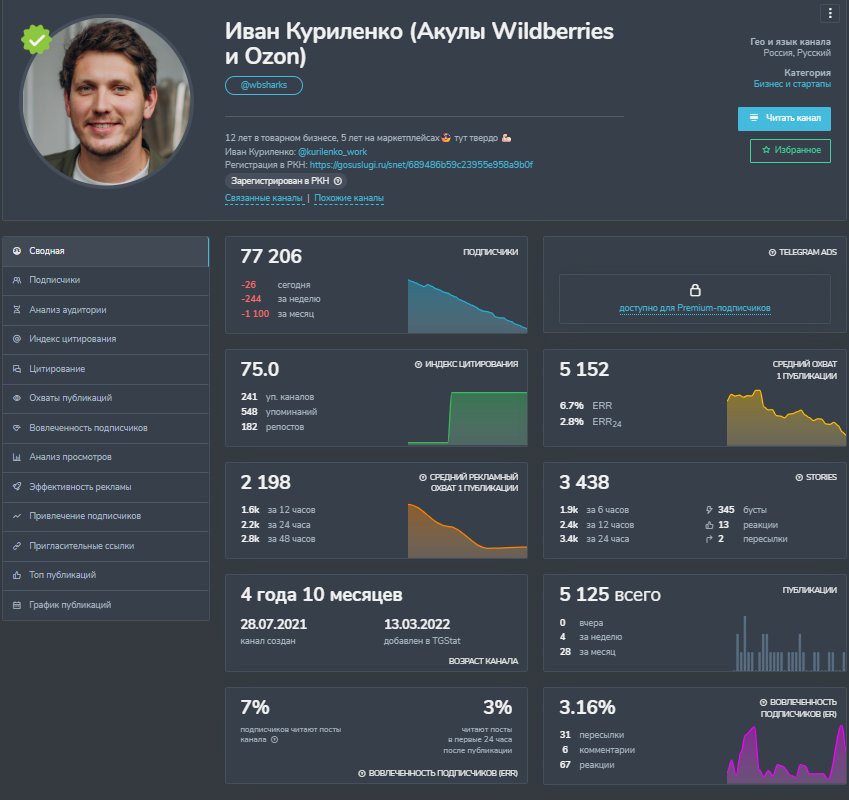
Task: Click the info icon next to Stories
Action: click(799, 477)
